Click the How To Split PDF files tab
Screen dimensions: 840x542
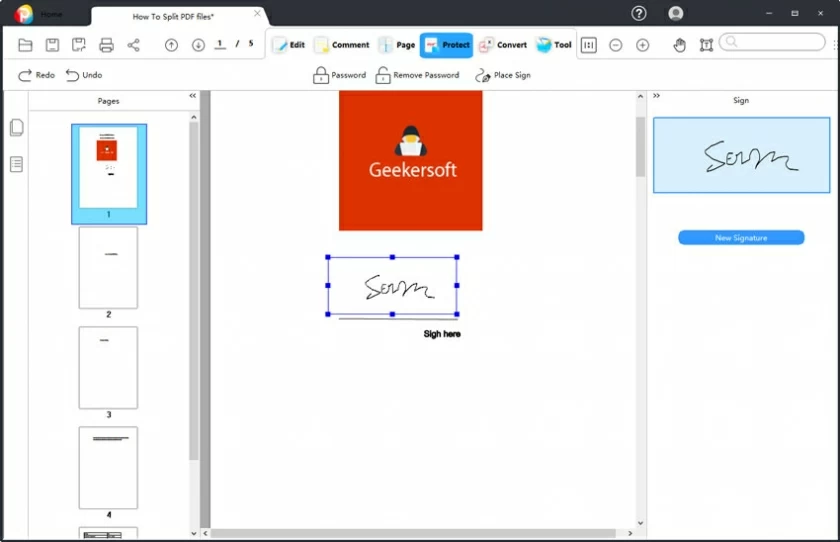coord(172,17)
